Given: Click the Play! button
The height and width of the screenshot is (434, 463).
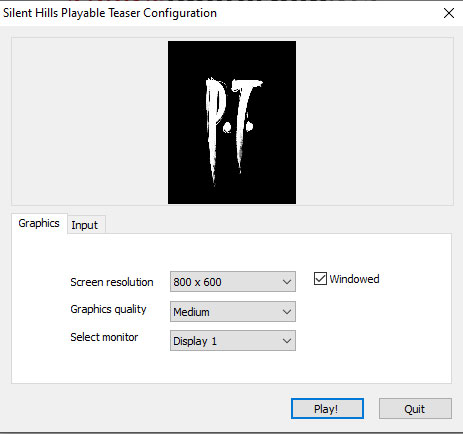Looking at the screenshot, I should [x=327, y=409].
